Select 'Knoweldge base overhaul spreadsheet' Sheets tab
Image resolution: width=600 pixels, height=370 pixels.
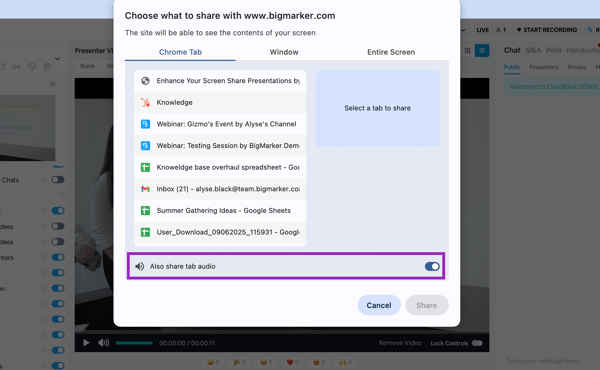[220, 167]
